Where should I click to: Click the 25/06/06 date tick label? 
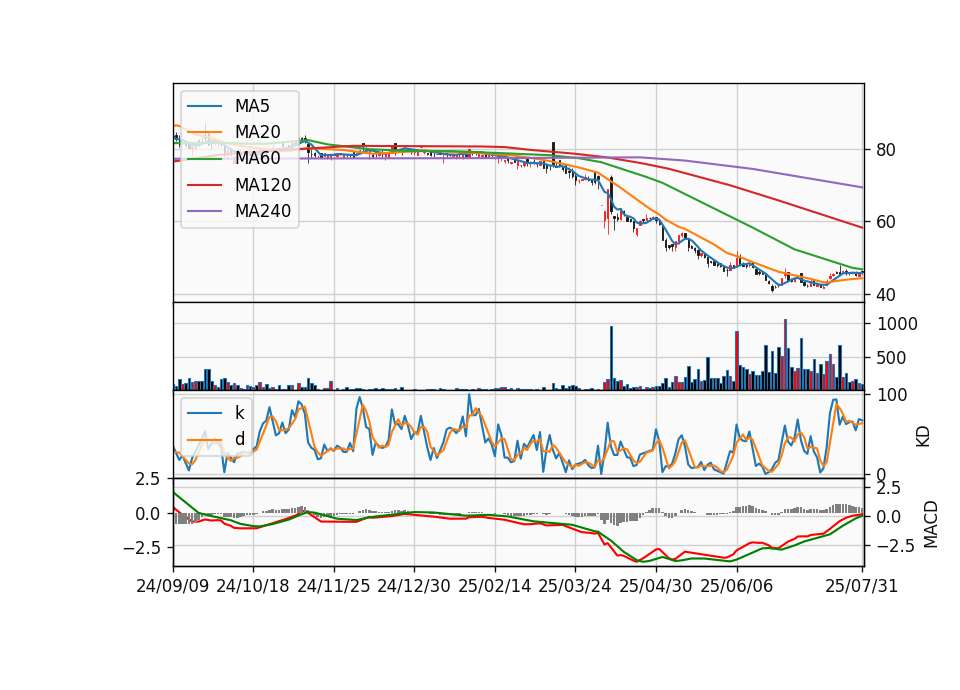coord(737,586)
